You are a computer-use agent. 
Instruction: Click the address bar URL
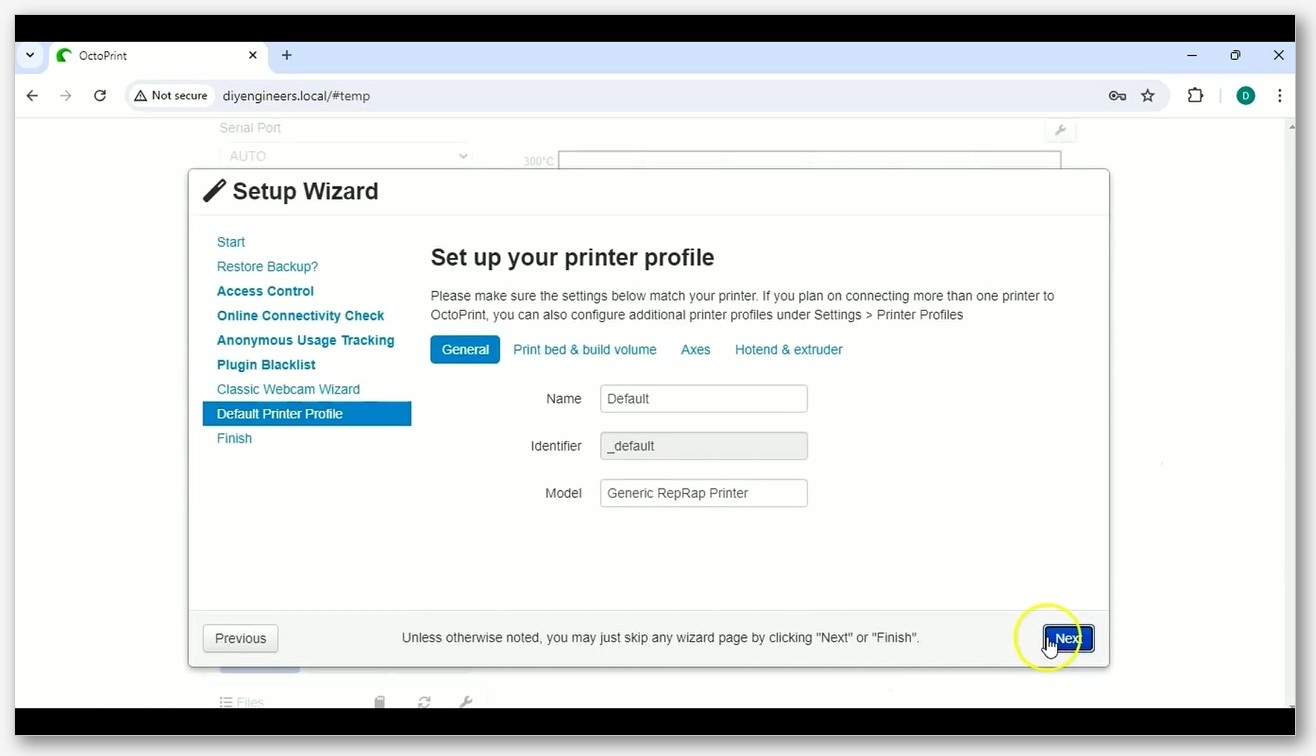click(x=296, y=96)
